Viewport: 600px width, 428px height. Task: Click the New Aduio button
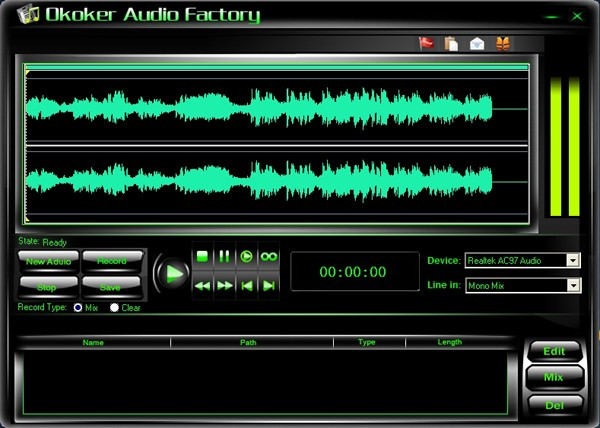[48, 261]
